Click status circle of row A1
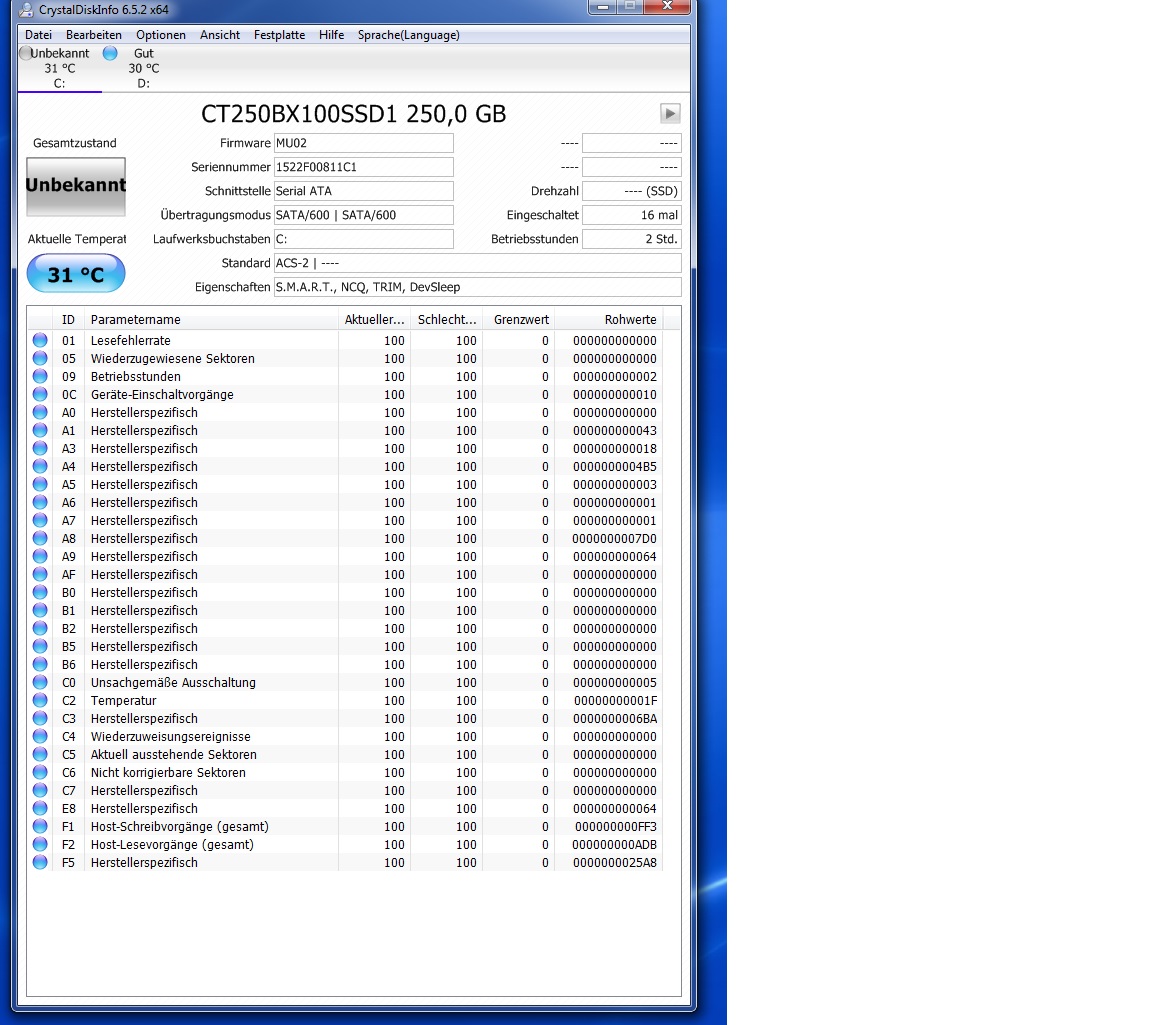Image resolution: width=1152 pixels, height=1025 pixels. 40,430
